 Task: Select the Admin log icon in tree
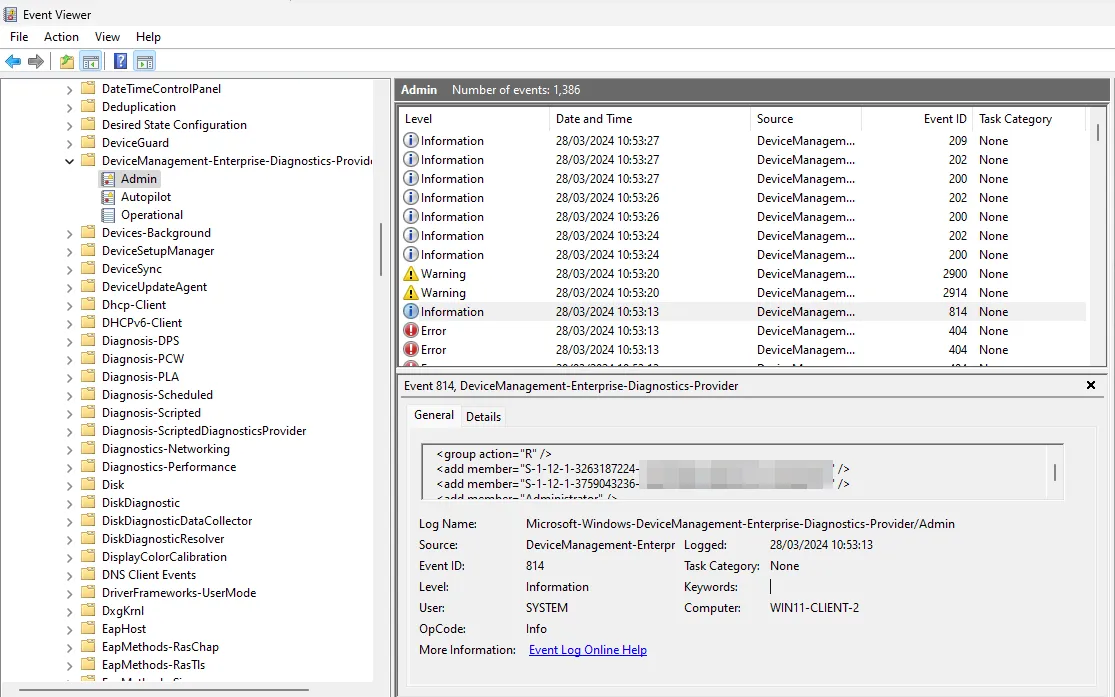point(108,179)
